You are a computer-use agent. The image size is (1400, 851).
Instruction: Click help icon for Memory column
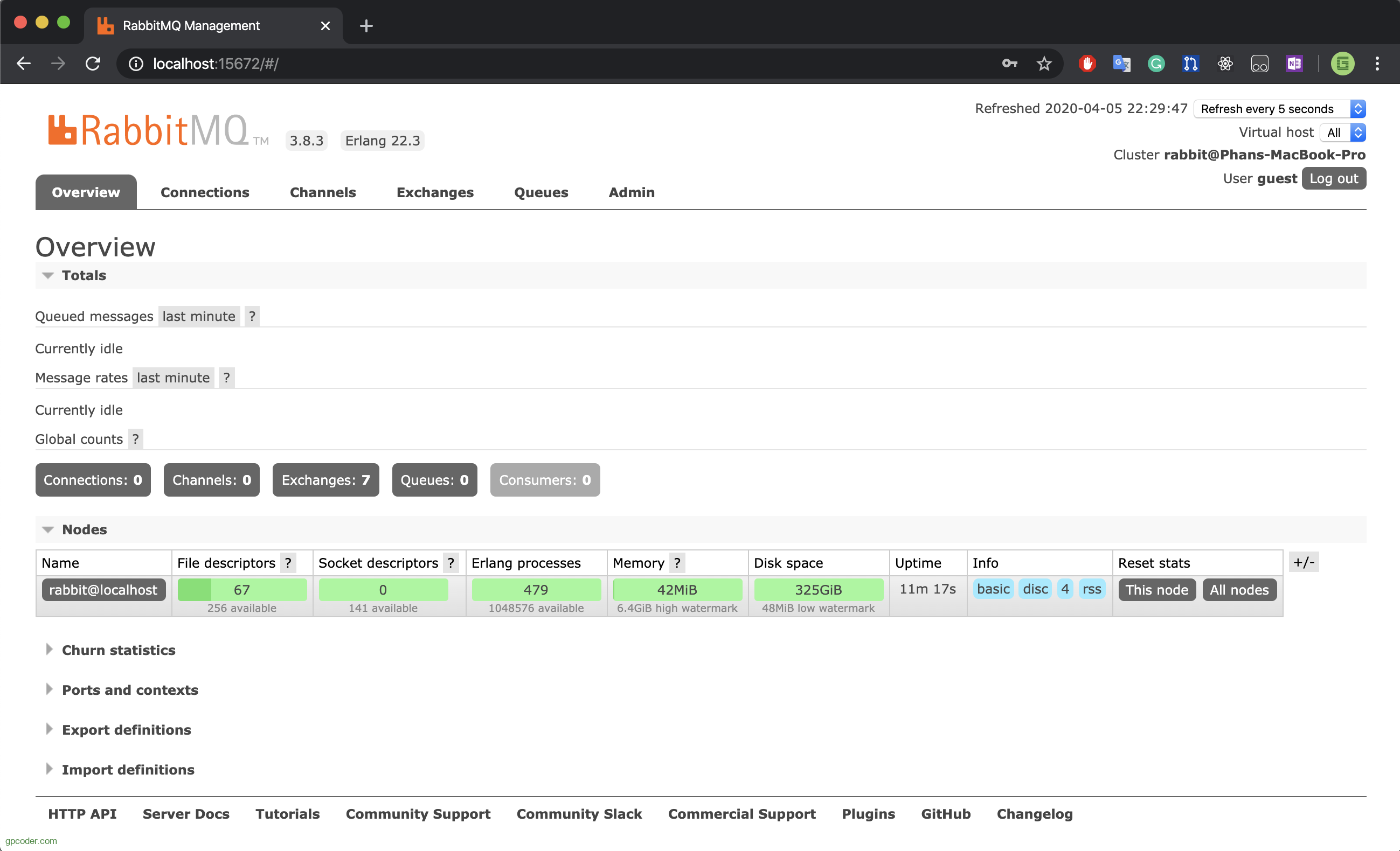(x=677, y=563)
